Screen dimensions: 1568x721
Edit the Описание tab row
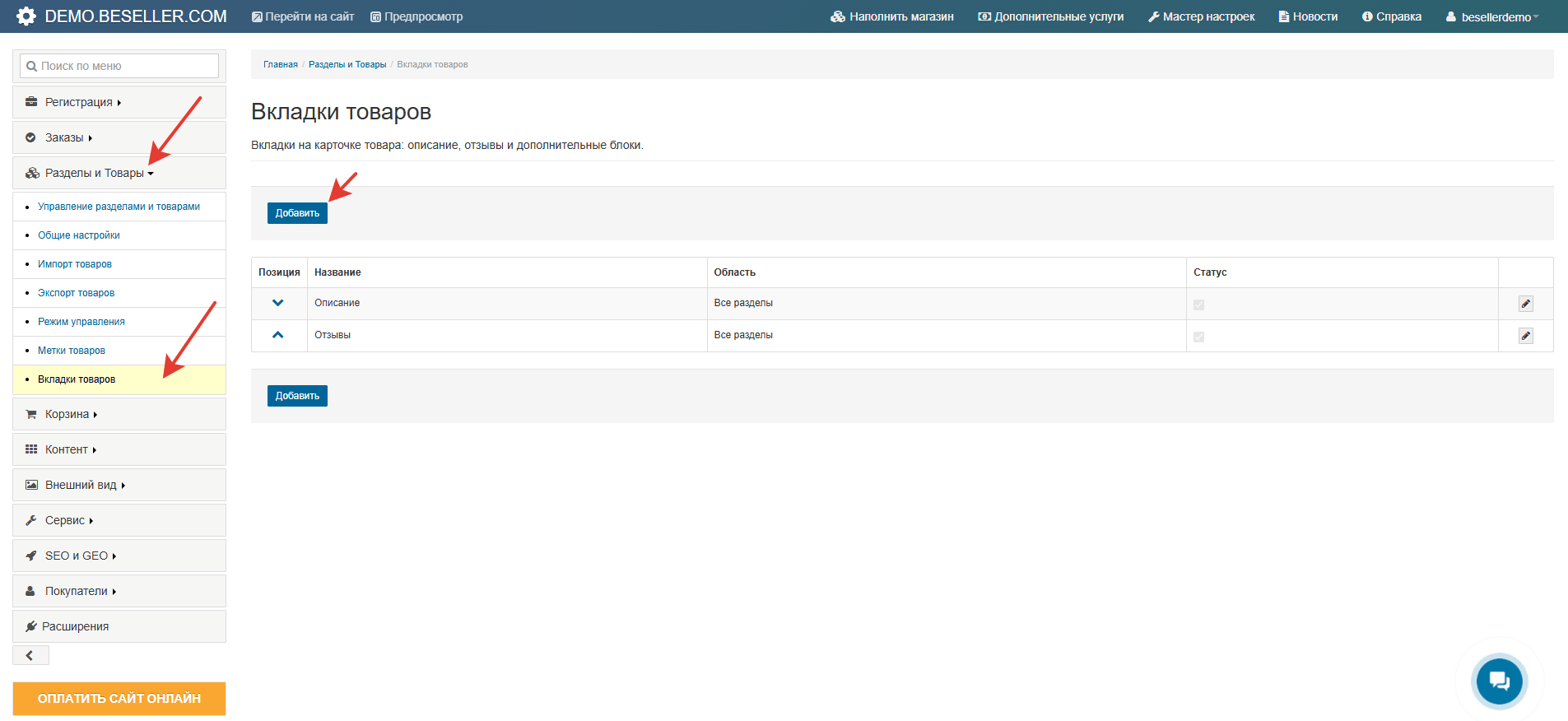coord(1526,304)
